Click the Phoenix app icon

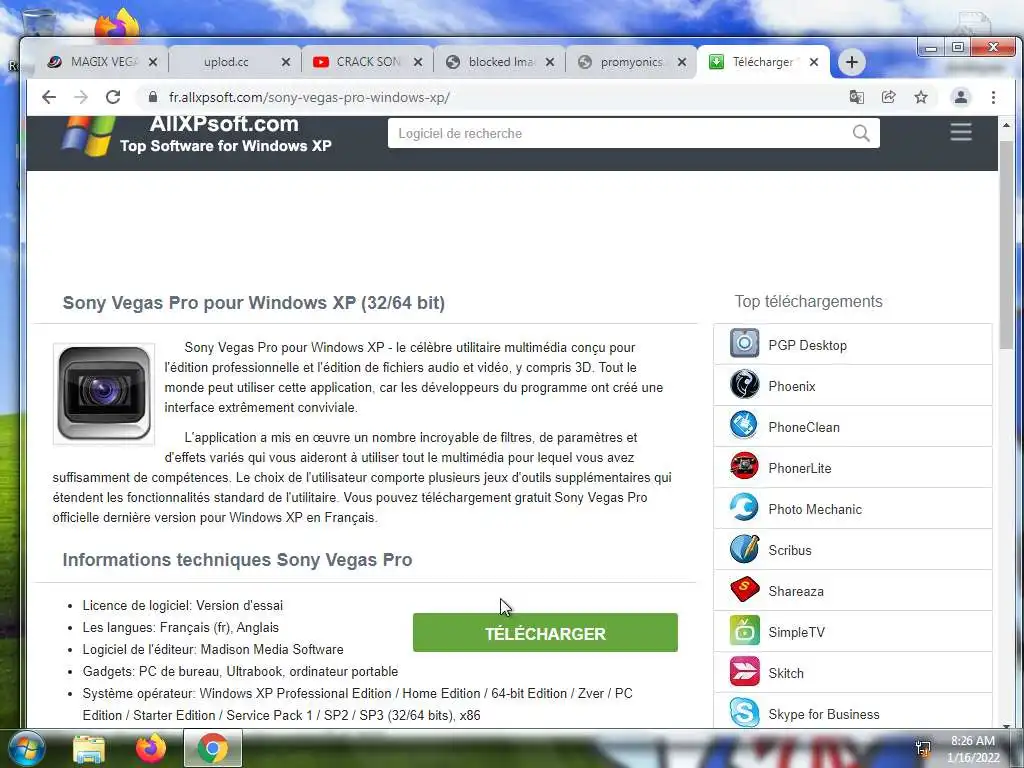(x=744, y=385)
